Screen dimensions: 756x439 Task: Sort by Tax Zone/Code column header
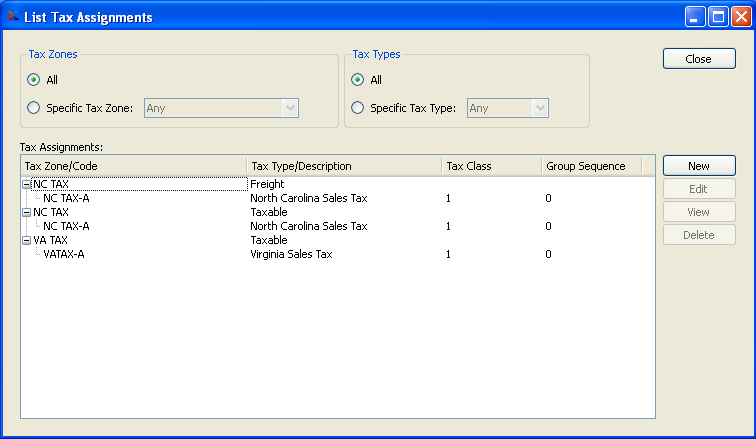point(134,166)
